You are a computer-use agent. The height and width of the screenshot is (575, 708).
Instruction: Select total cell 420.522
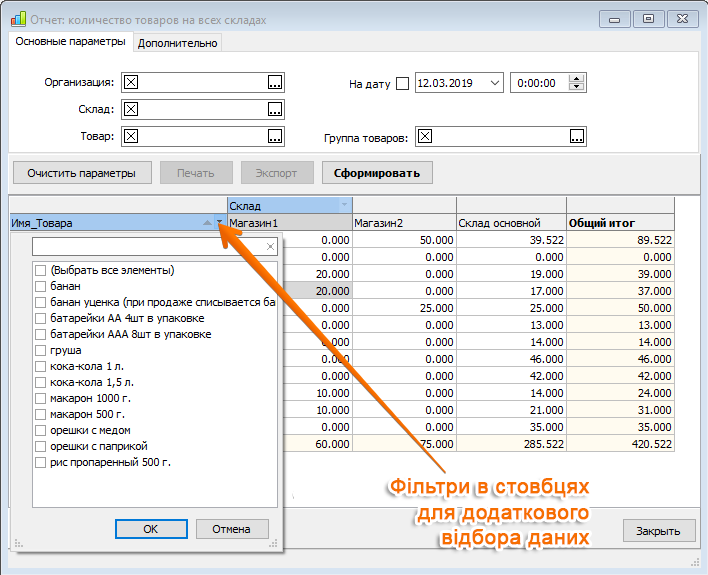coord(620,444)
